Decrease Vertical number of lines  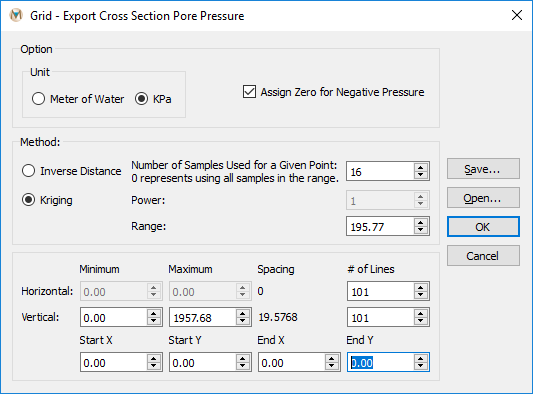(x=420, y=321)
